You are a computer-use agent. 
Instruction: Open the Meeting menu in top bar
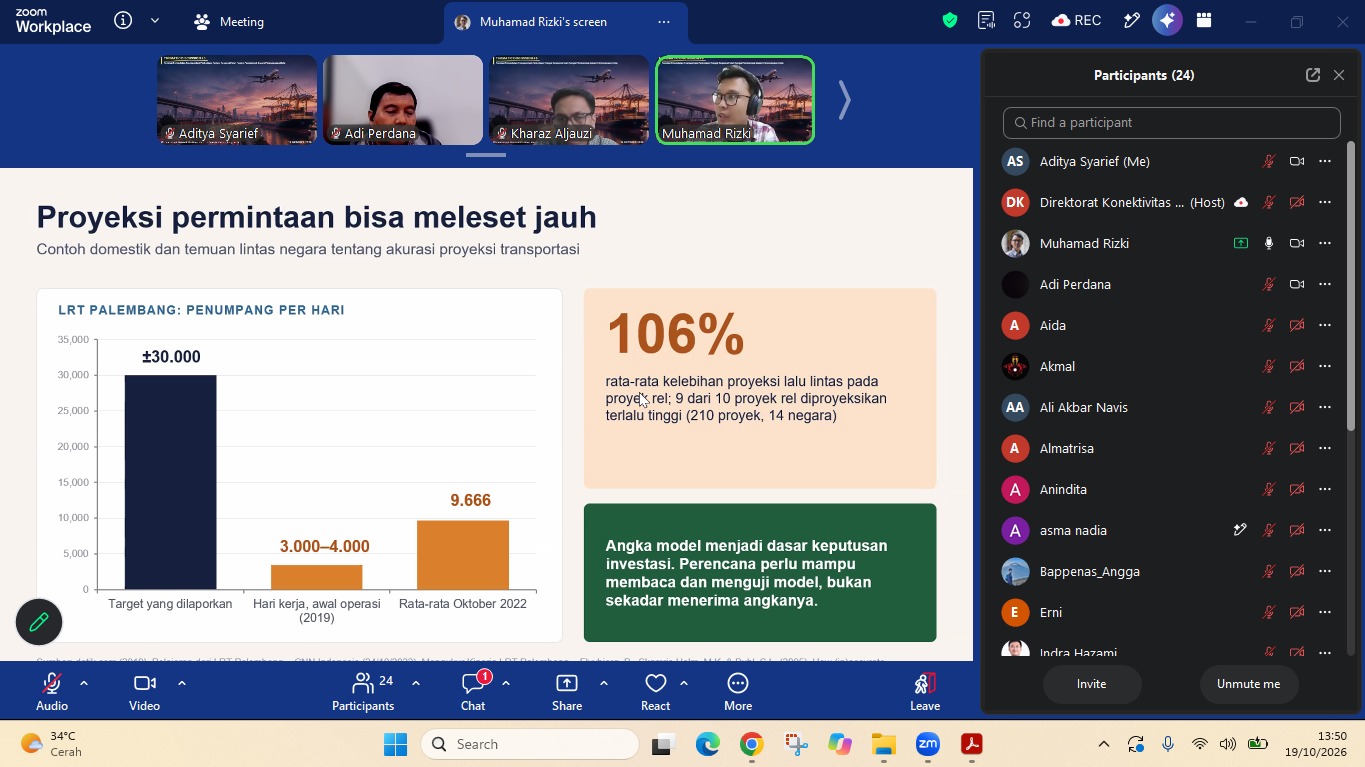coord(229,21)
